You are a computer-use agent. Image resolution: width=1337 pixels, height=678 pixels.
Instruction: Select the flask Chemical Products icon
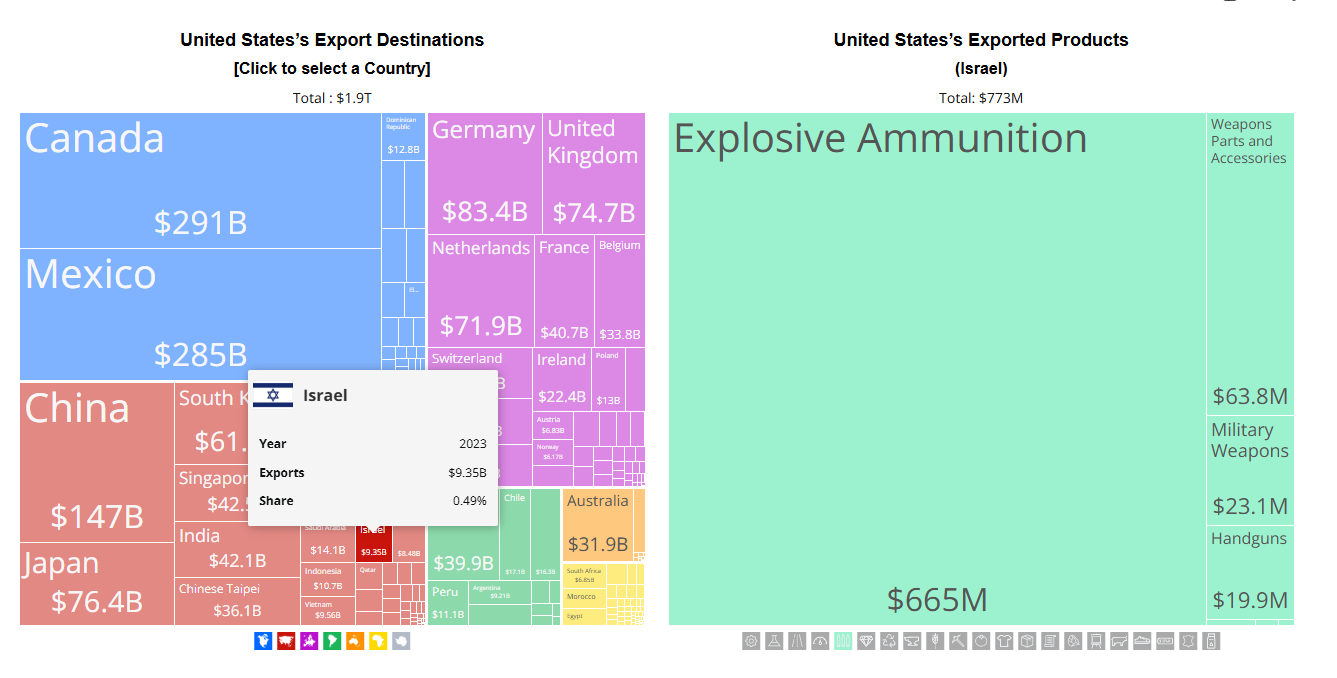tap(774, 641)
